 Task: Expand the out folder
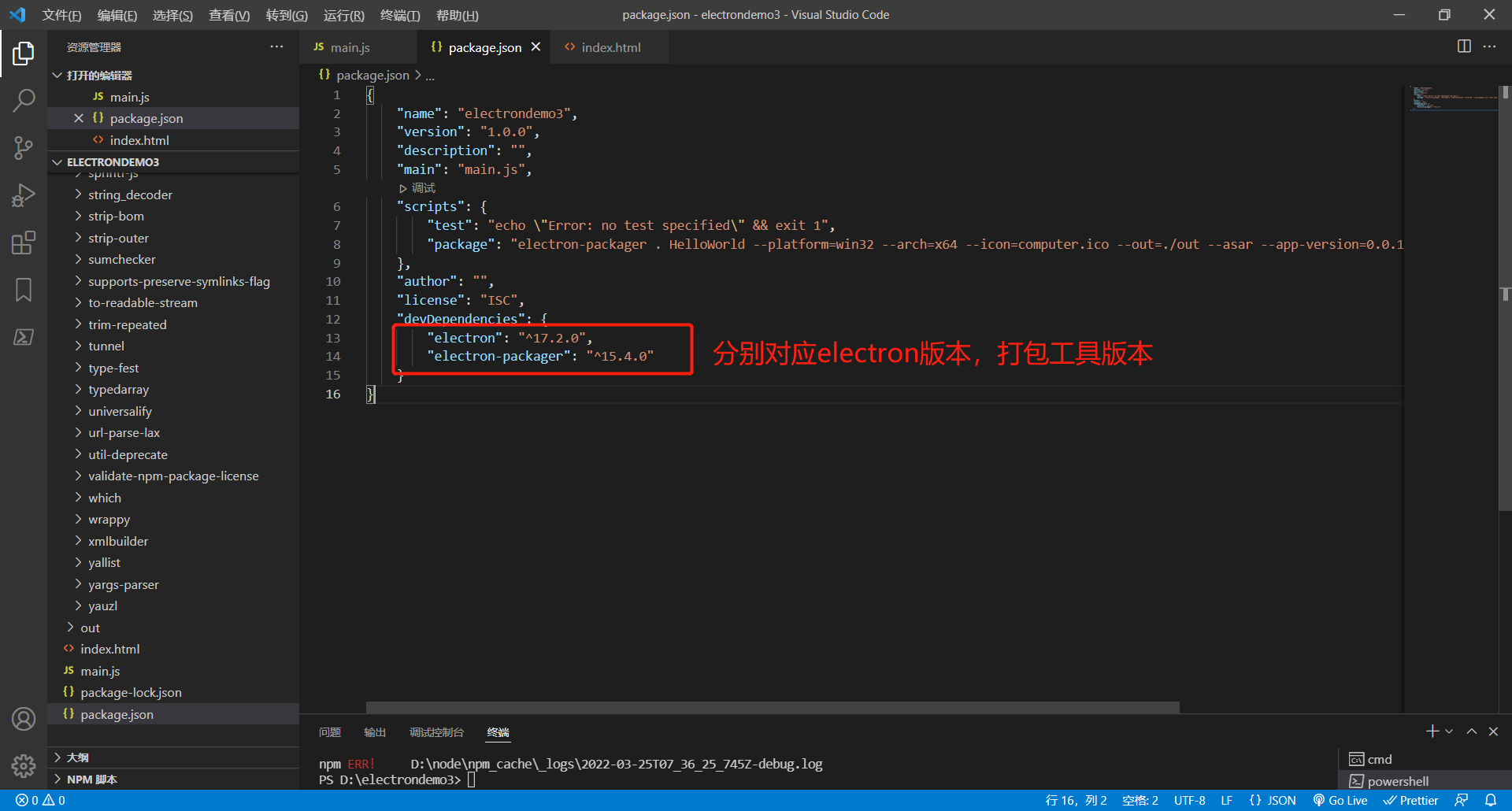coord(173,628)
